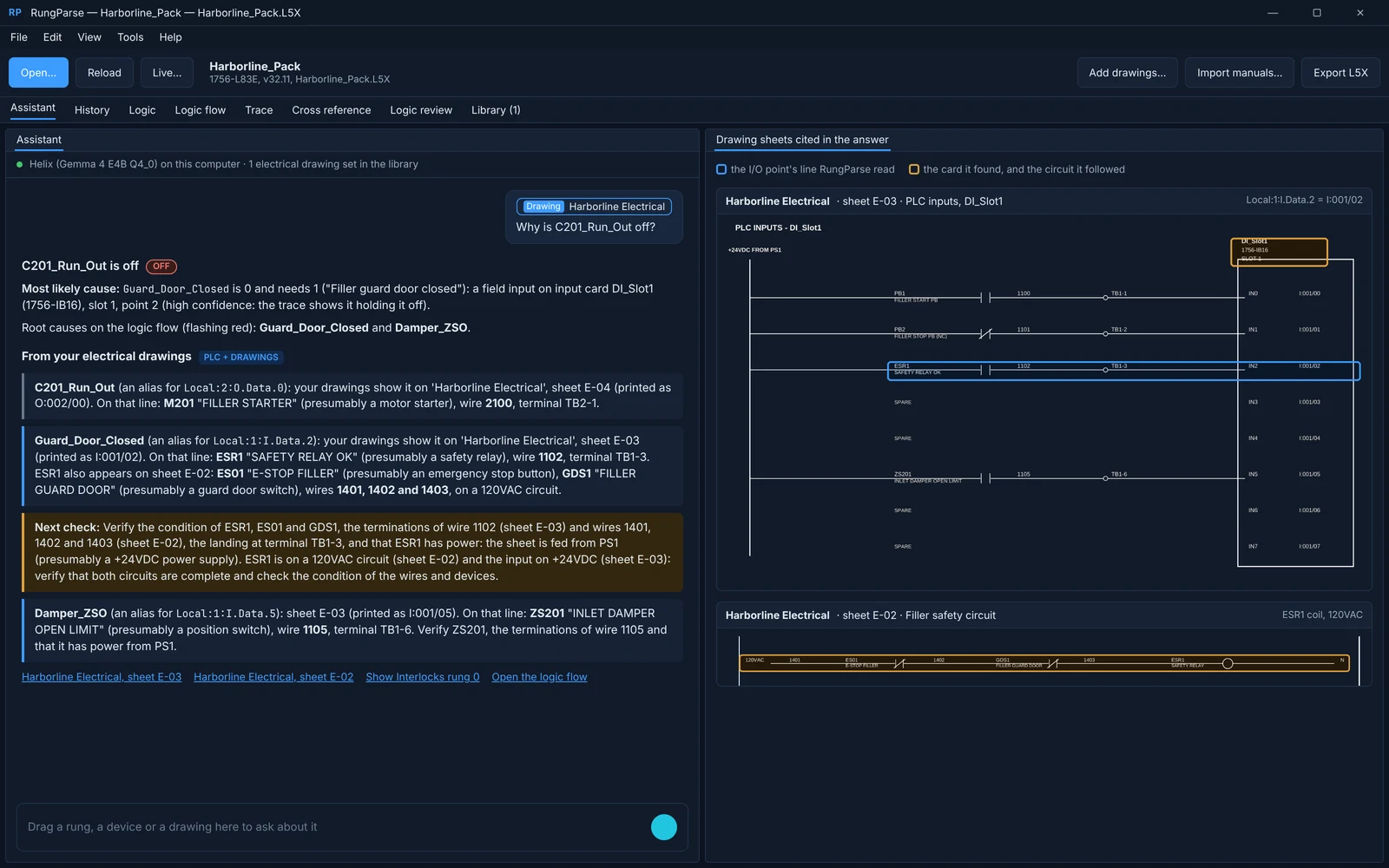
Task: Open link Harborline Electrical, sheet E-02
Action: point(273,677)
